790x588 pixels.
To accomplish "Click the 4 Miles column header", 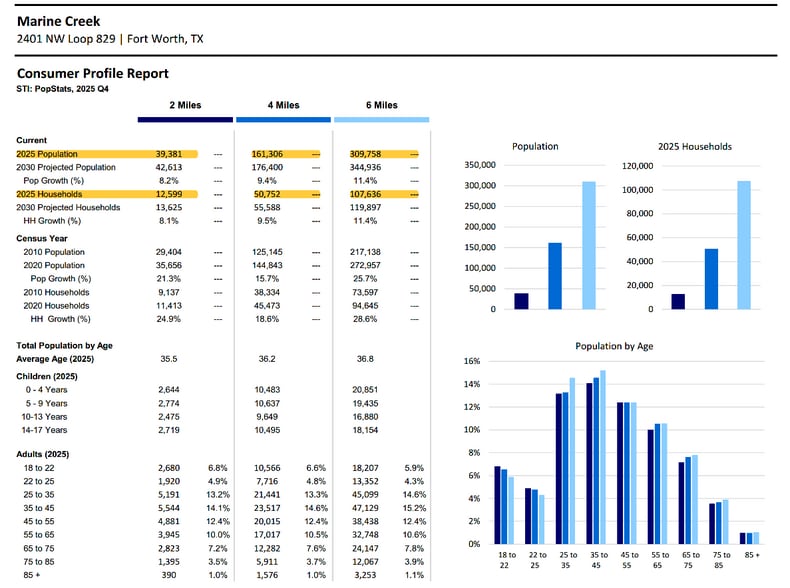I will (x=283, y=105).
